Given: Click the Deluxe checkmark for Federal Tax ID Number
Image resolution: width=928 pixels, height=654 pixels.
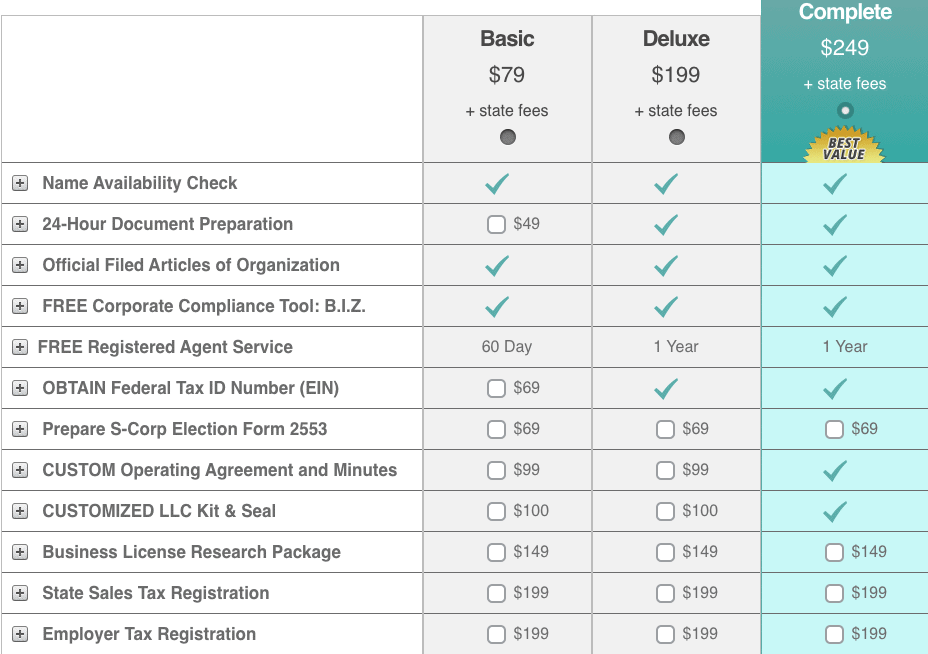Looking at the screenshot, I should (x=665, y=388).
